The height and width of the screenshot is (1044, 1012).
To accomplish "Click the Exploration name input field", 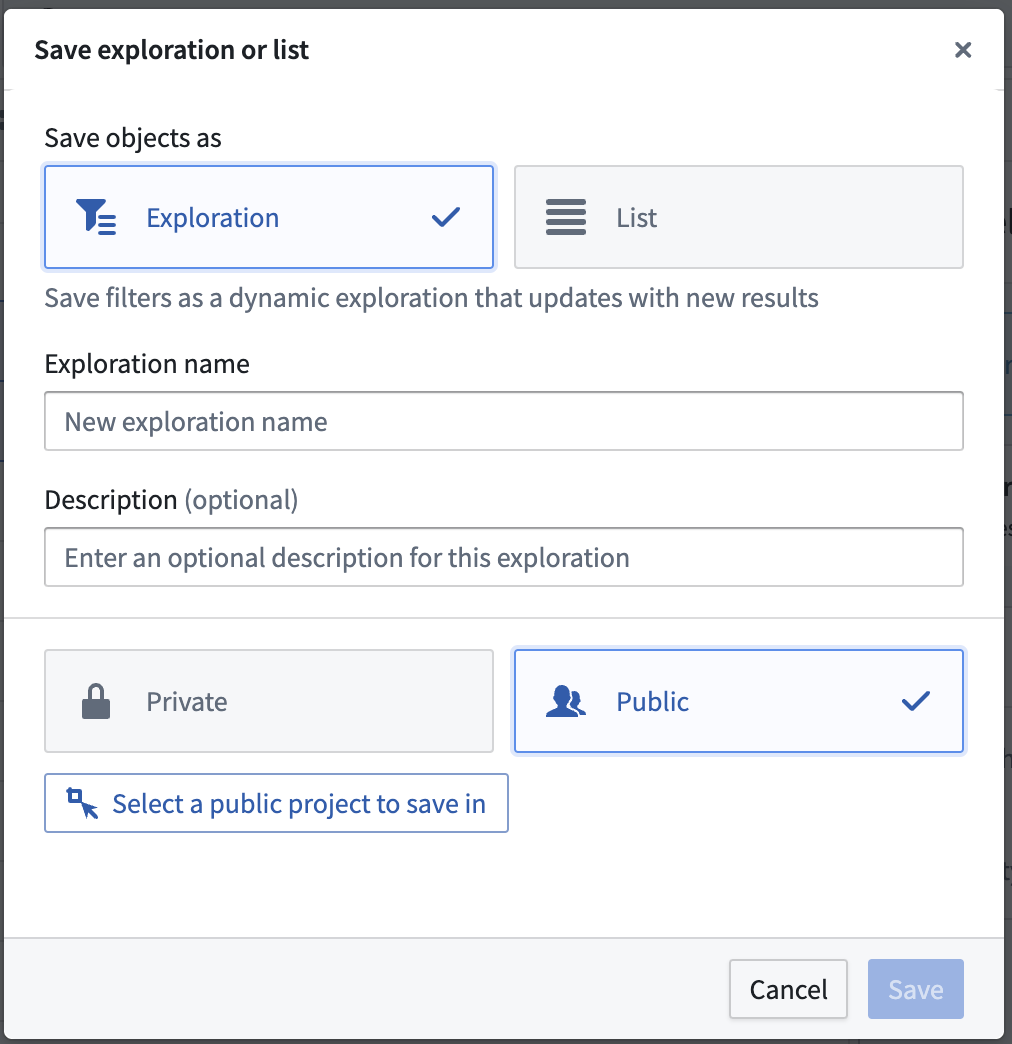I will pyautogui.click(x=504, y=421).
